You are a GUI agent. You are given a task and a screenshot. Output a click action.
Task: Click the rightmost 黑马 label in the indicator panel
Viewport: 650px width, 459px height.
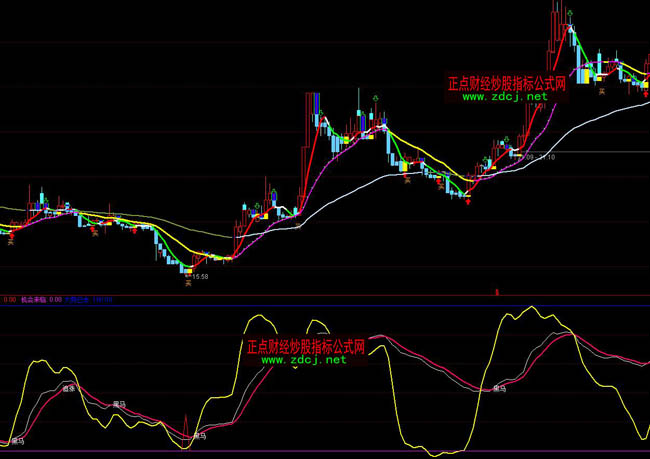(486, 388)
